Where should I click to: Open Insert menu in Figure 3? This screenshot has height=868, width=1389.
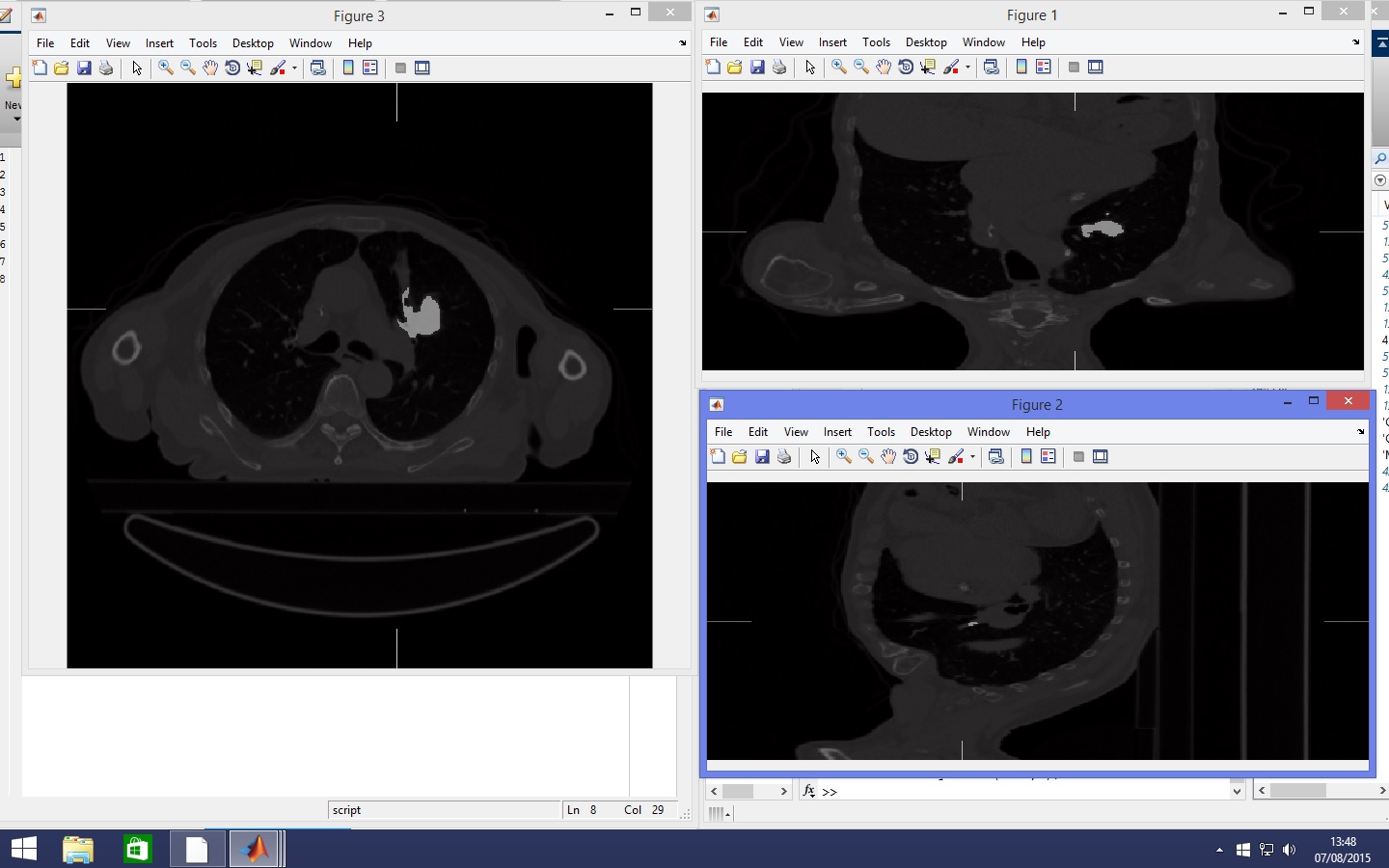tap(159, 43)
